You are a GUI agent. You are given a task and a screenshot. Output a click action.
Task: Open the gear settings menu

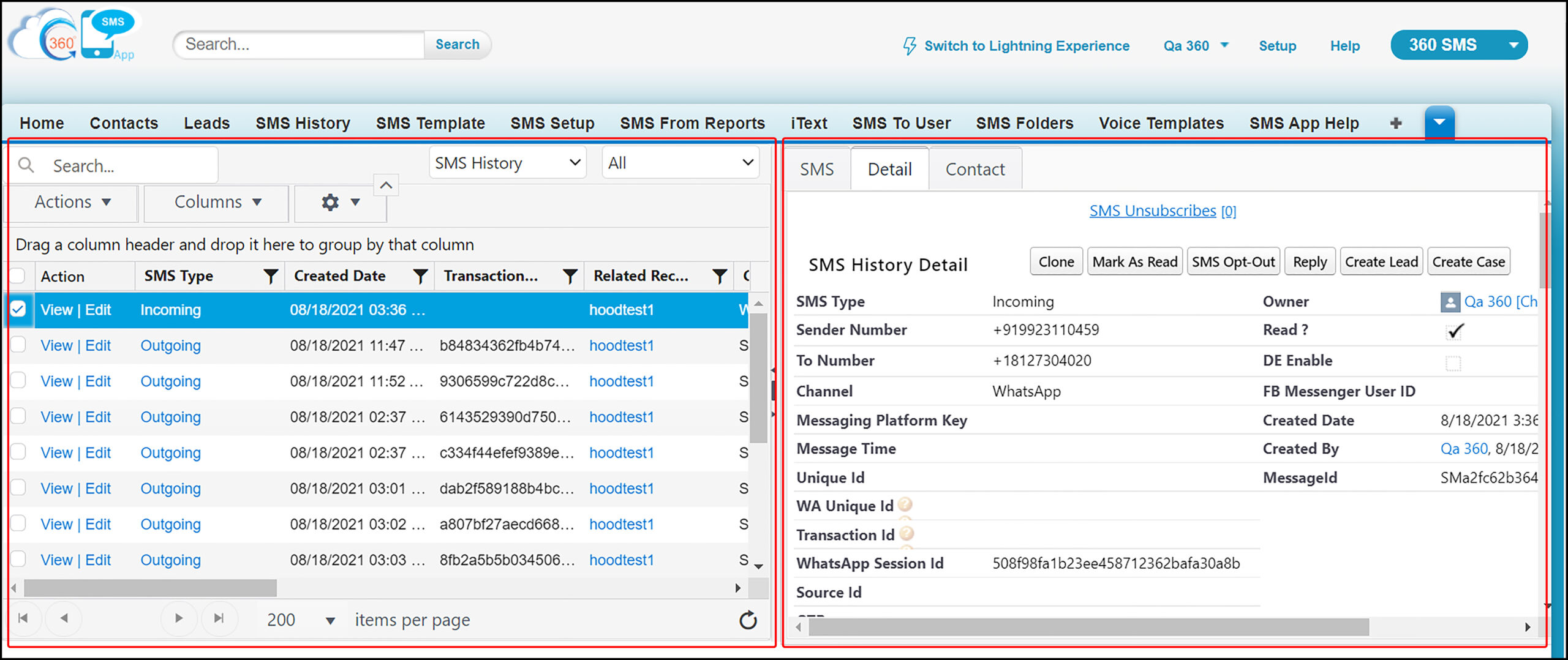click(340, 202)
